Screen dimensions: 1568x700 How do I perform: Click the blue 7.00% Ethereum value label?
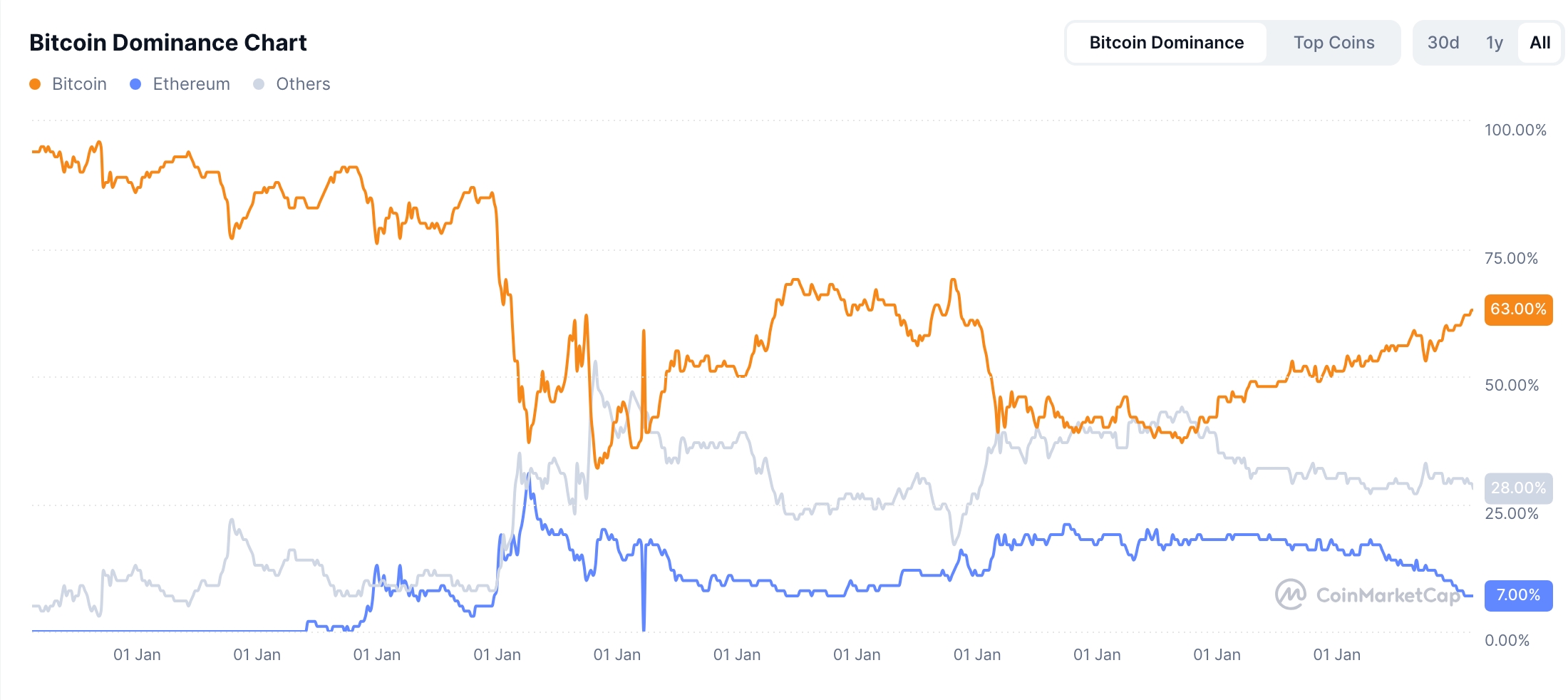[x=1518, y=595]
